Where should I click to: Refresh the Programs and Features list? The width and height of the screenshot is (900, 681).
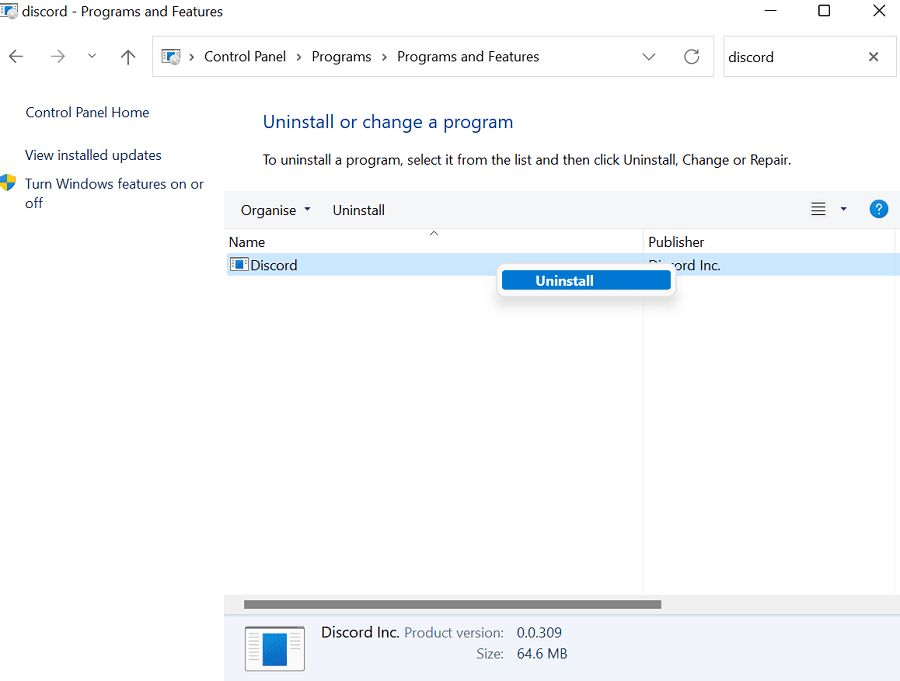(691, 57)
